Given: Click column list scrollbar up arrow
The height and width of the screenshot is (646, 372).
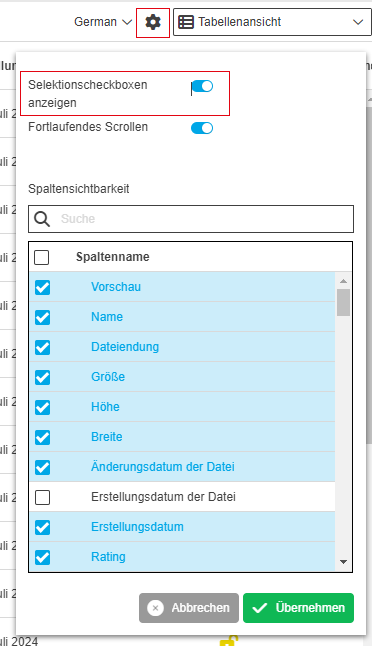Looking at the screenshot, I should coord(344,281).
